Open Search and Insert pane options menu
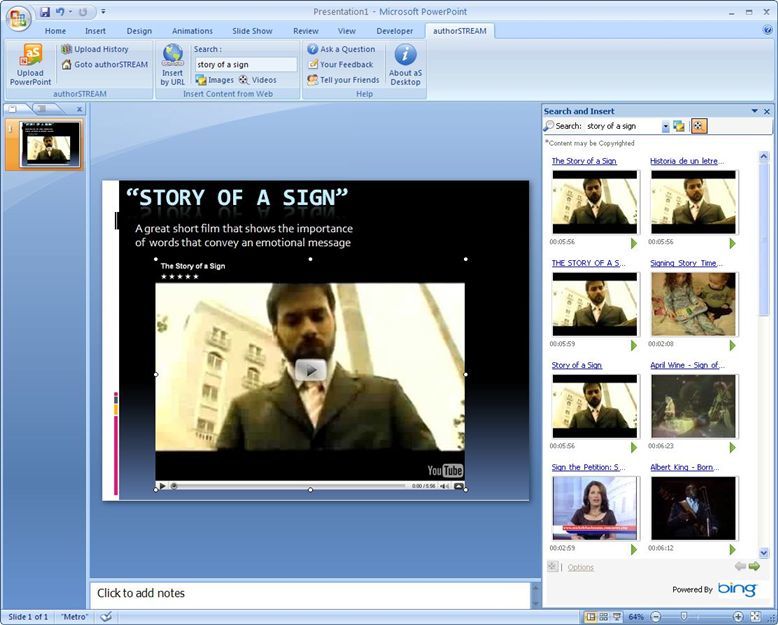Viewport: 778px width, 625px height. point(754,111)
